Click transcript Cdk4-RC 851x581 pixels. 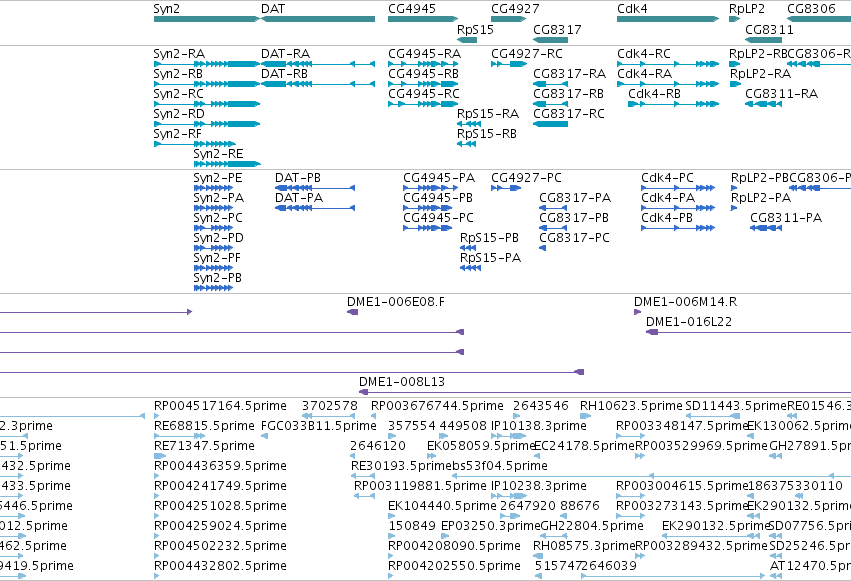(x=668, y=64)
